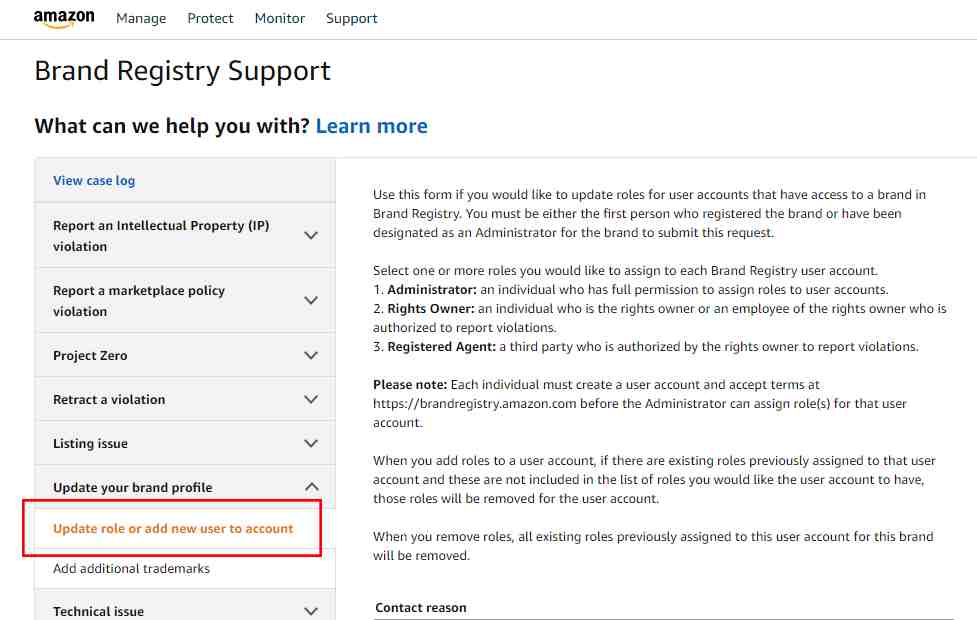
Task: Open the Manage menu
Action: click(141, 19)
